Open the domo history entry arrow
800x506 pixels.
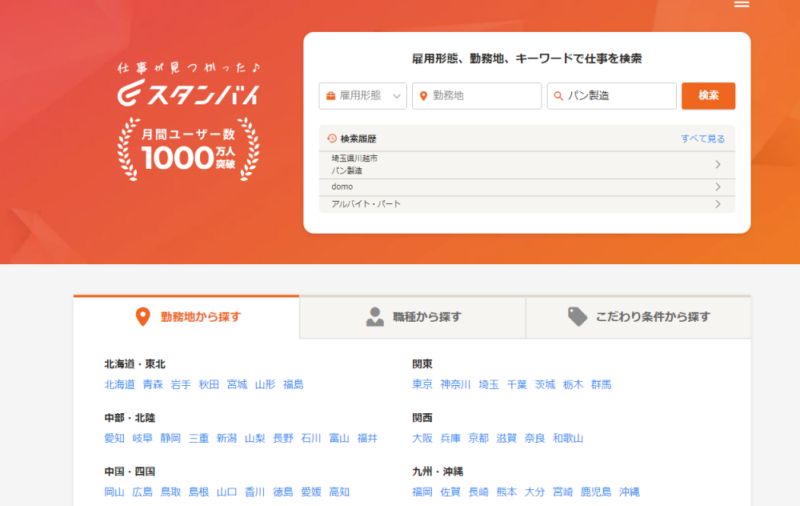pos(717,187)
